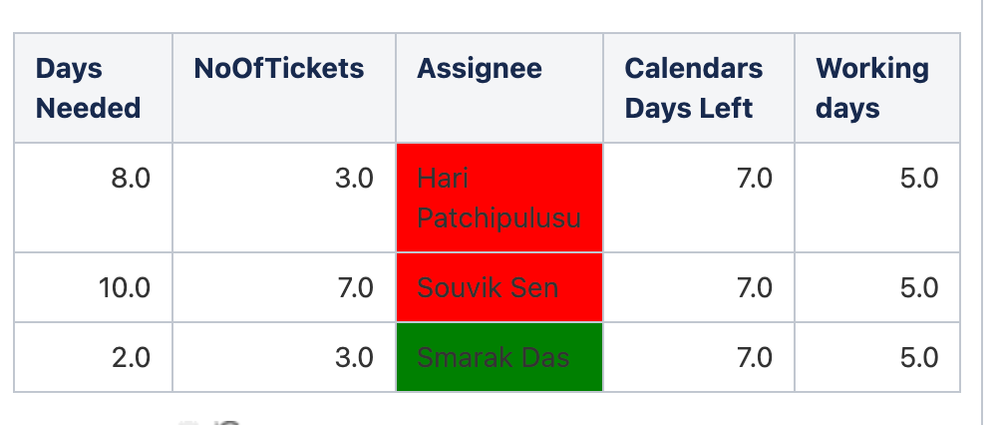
Task: Click the green Smarak Das cell
Action: click(500, 357)
